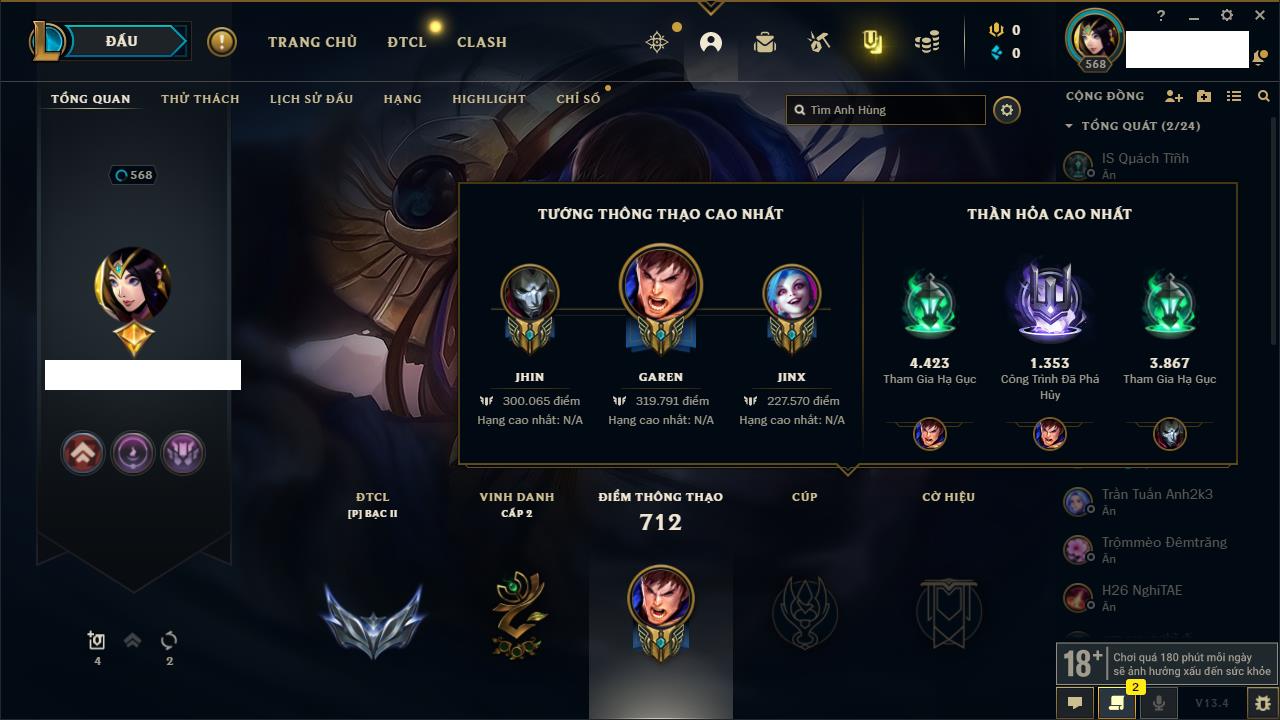Viewport: 1280px width, 720px height.
Task: Click the Tìm Anh Hùng search field
Action: pyautogui.click(x=886, y=110)
